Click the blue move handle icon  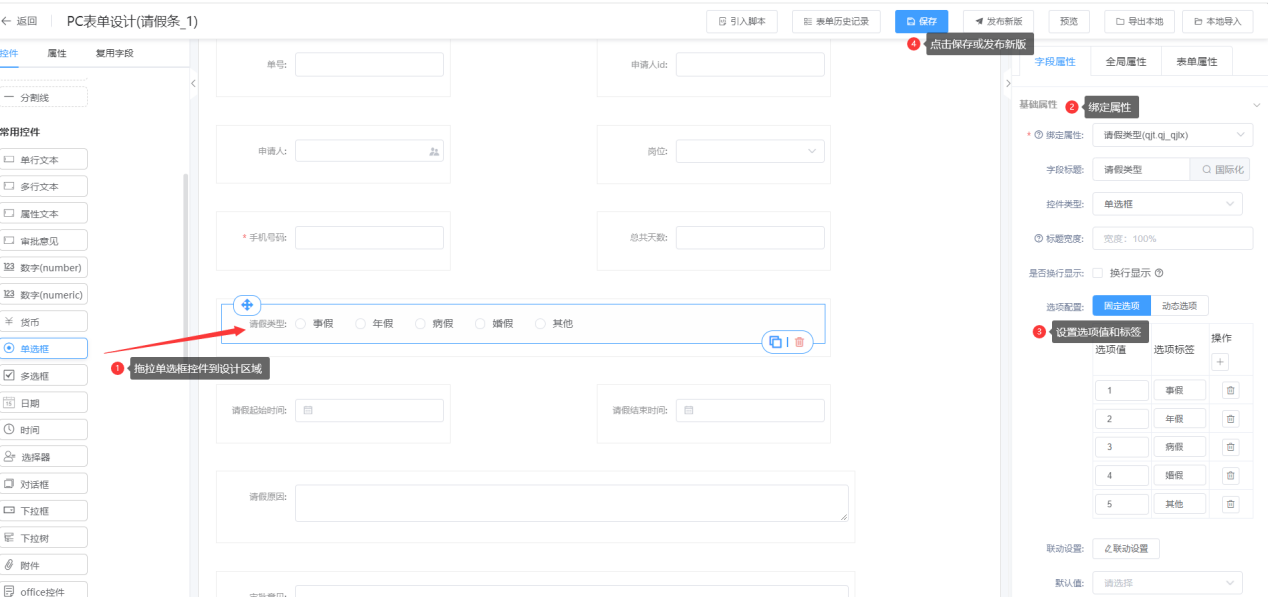pyautogui.click(x=247, y=305)
